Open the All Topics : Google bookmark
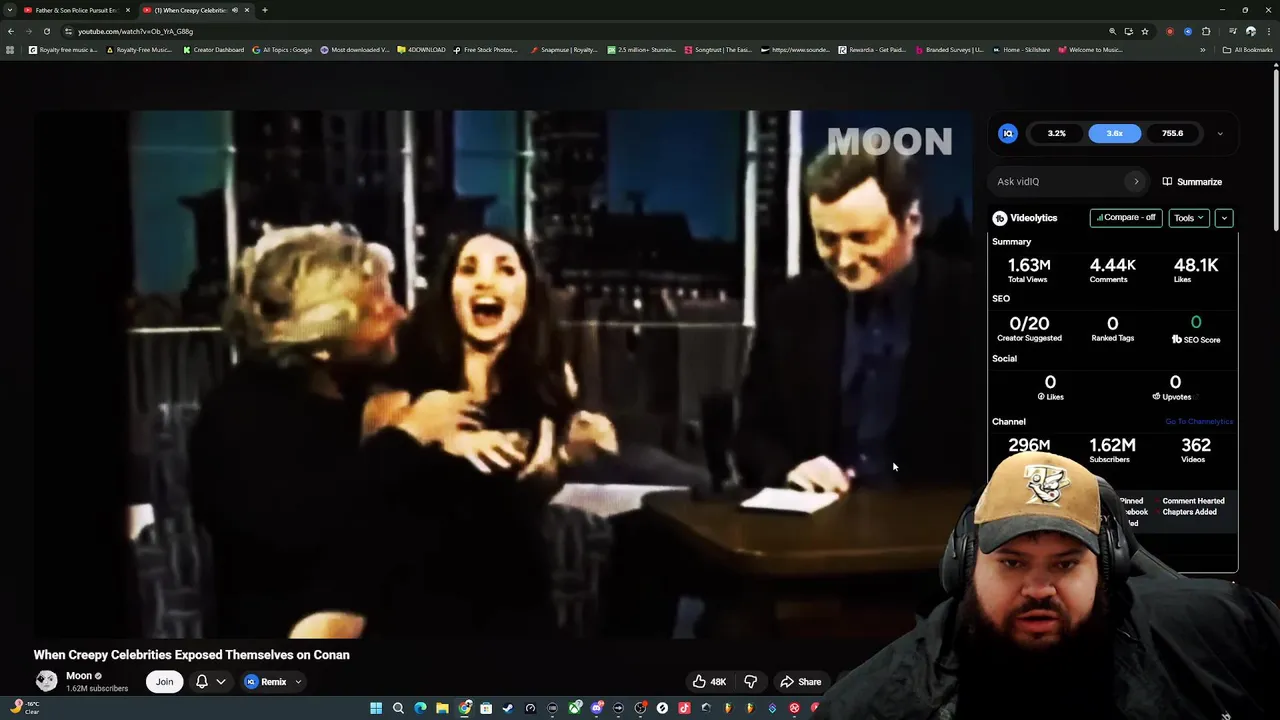The image size is (1280, 720). 282,50
